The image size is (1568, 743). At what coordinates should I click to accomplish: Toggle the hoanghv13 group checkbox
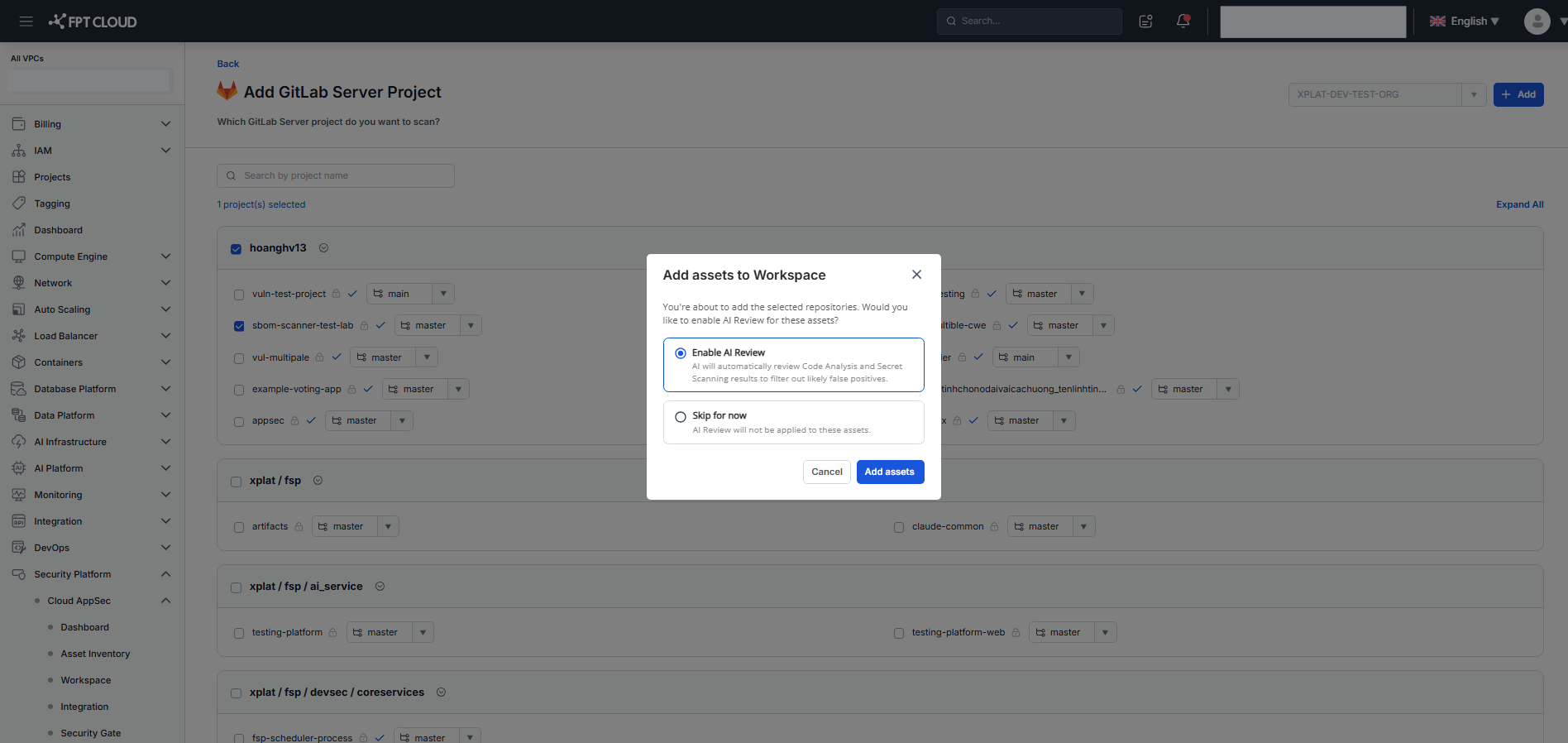[236, 249]
